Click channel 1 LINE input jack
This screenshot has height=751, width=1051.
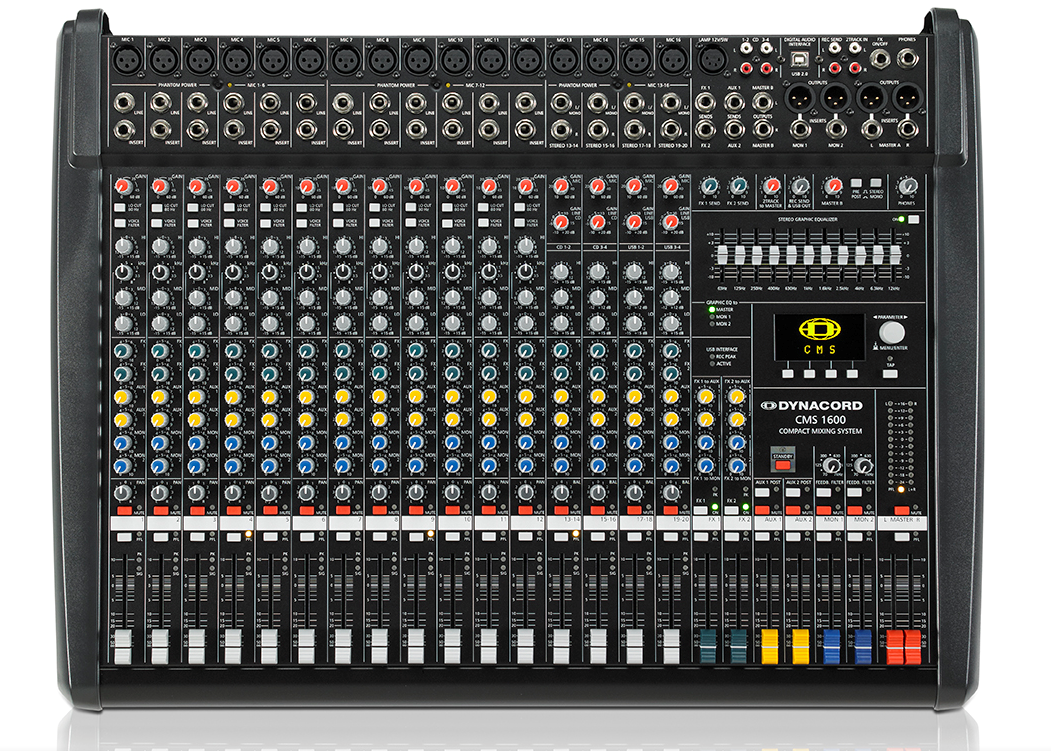(124, 103)
